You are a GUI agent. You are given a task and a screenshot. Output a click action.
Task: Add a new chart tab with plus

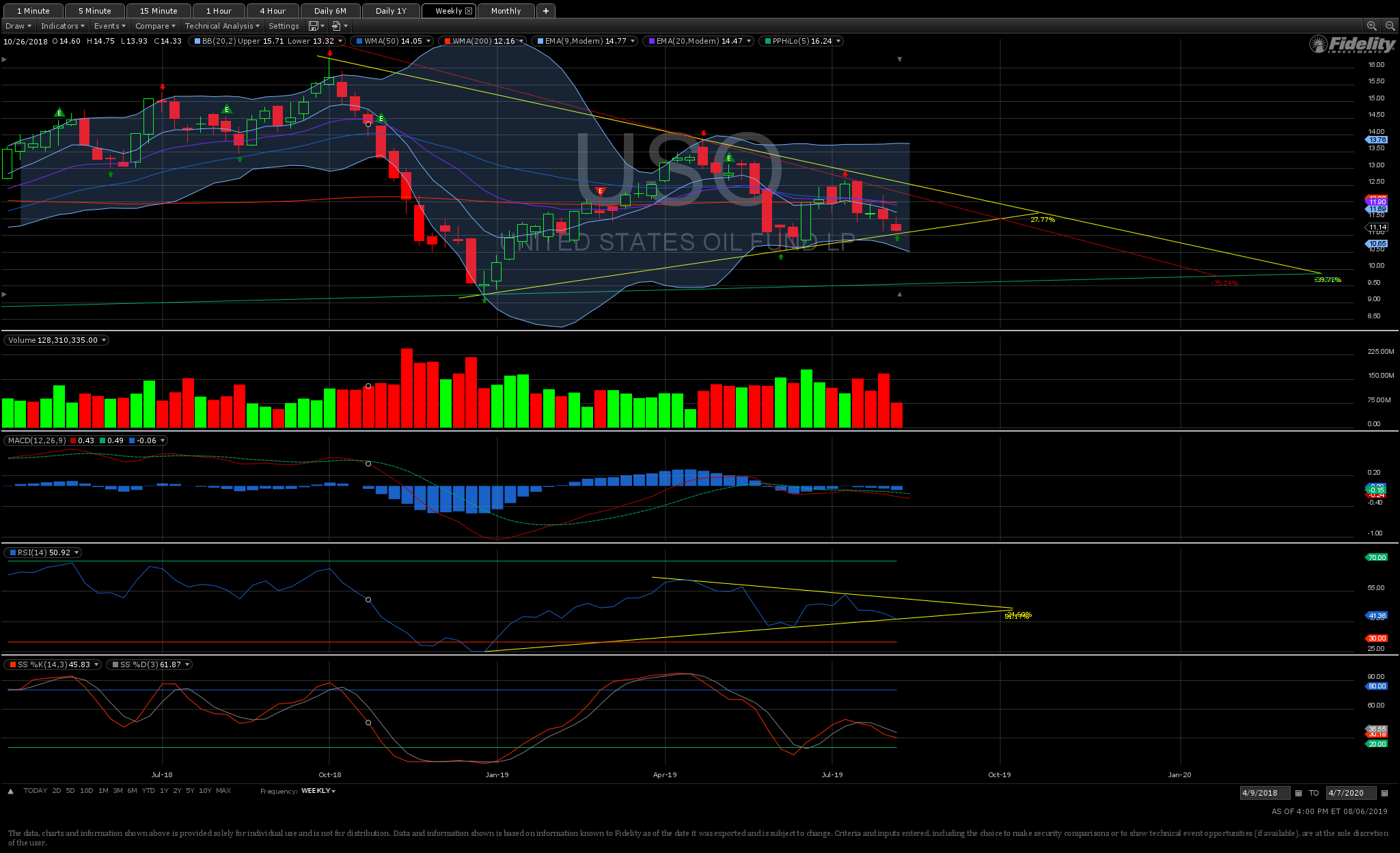(545, 11)
